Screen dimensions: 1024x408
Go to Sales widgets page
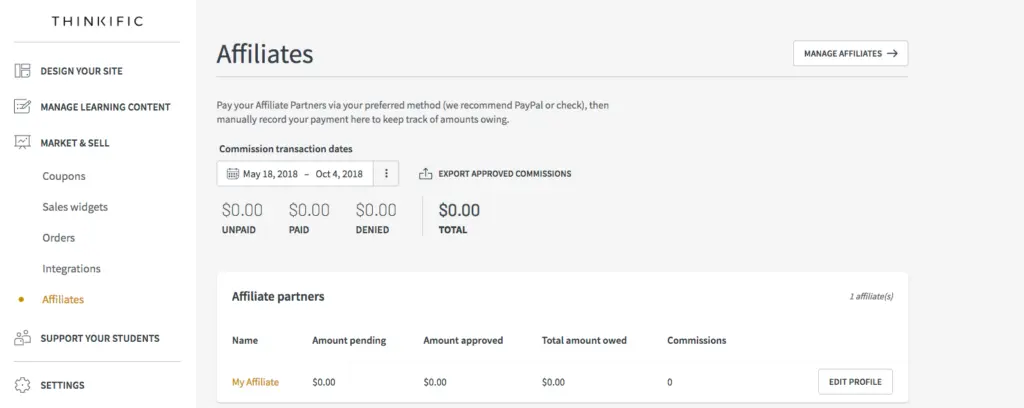tap(75, 207)
